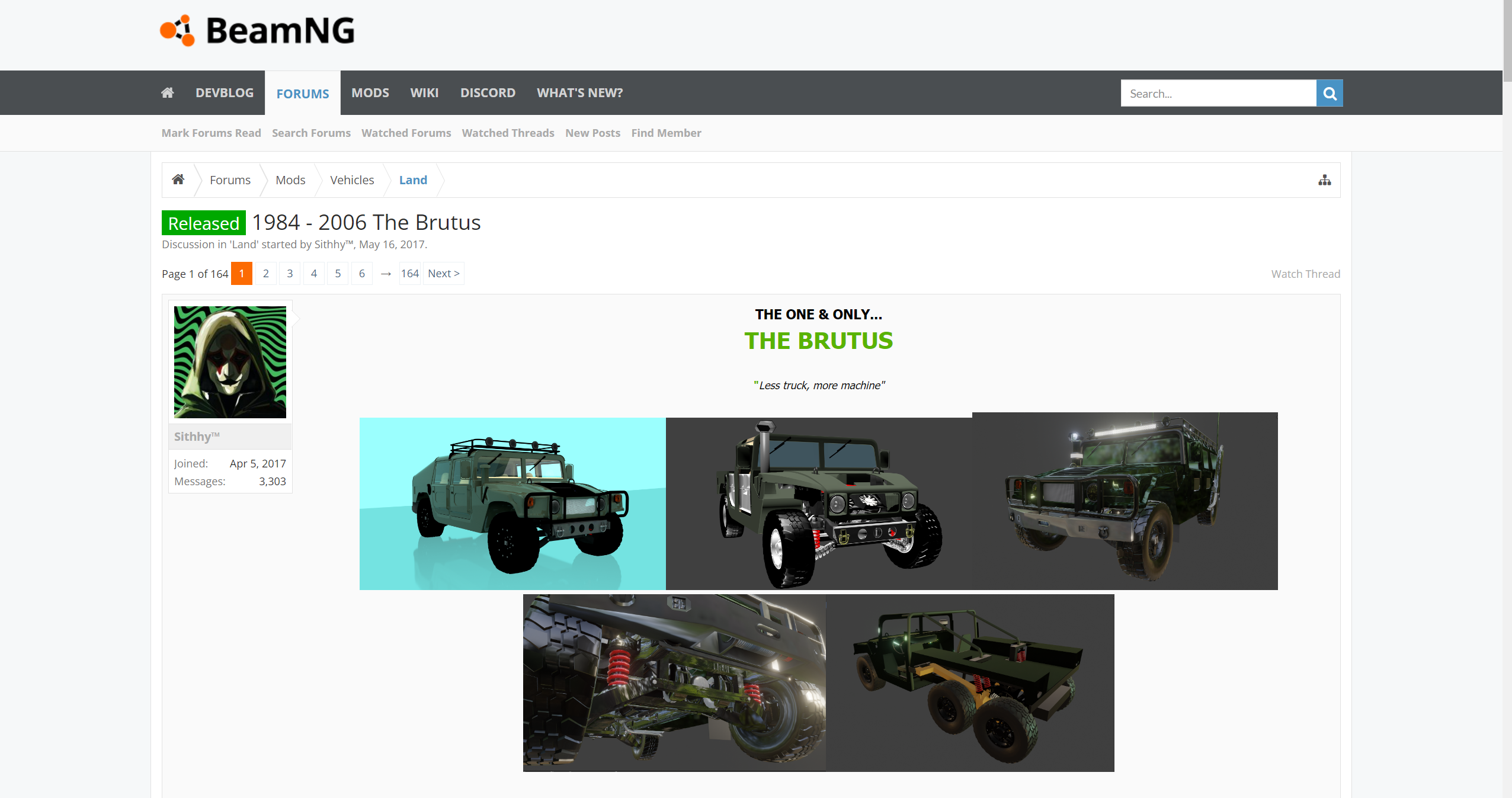
Task: Open the Brutus image with light bar
Action: coord(1125,501)
